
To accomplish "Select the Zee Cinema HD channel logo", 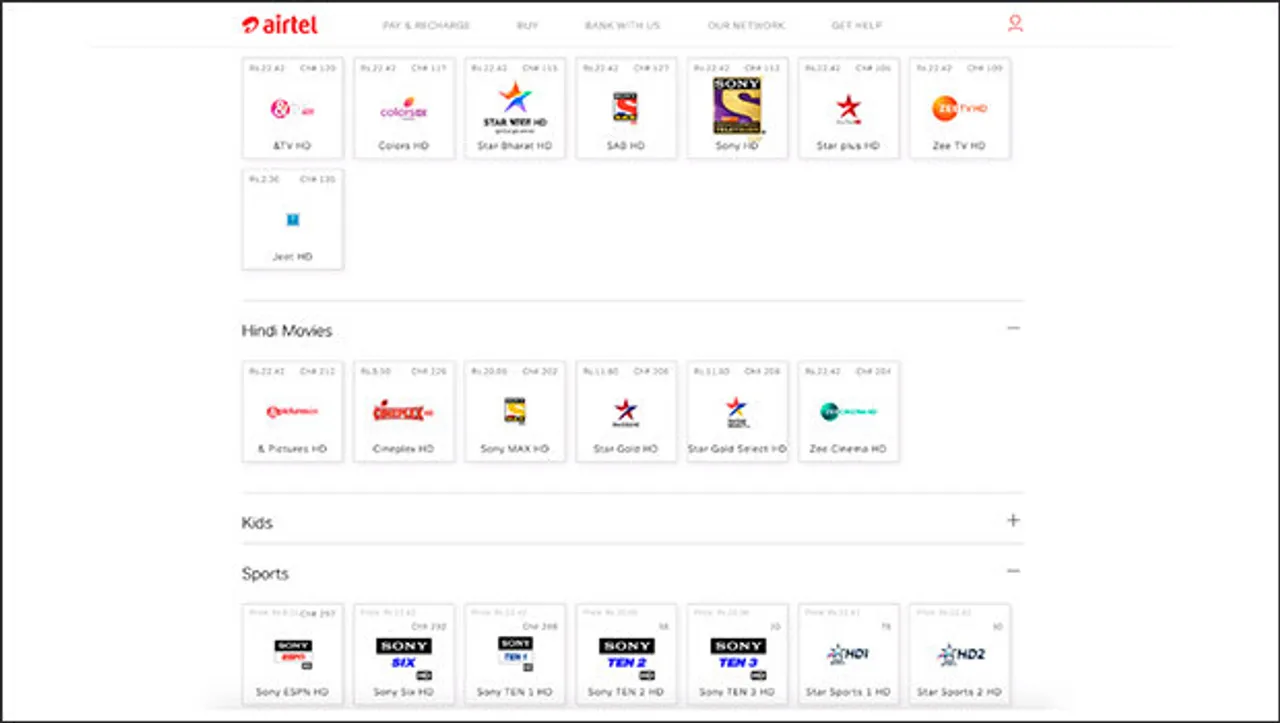I will tap(849, 412).
